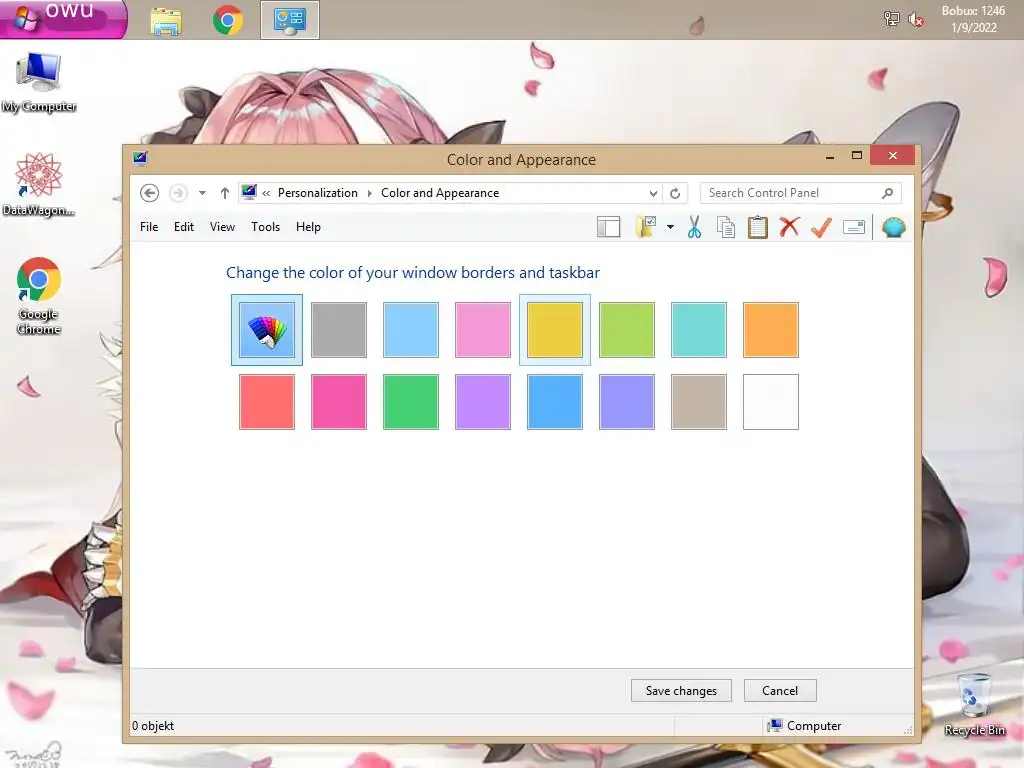Open the network icon in system tray
1024x768 pixels.
point(891,19)
